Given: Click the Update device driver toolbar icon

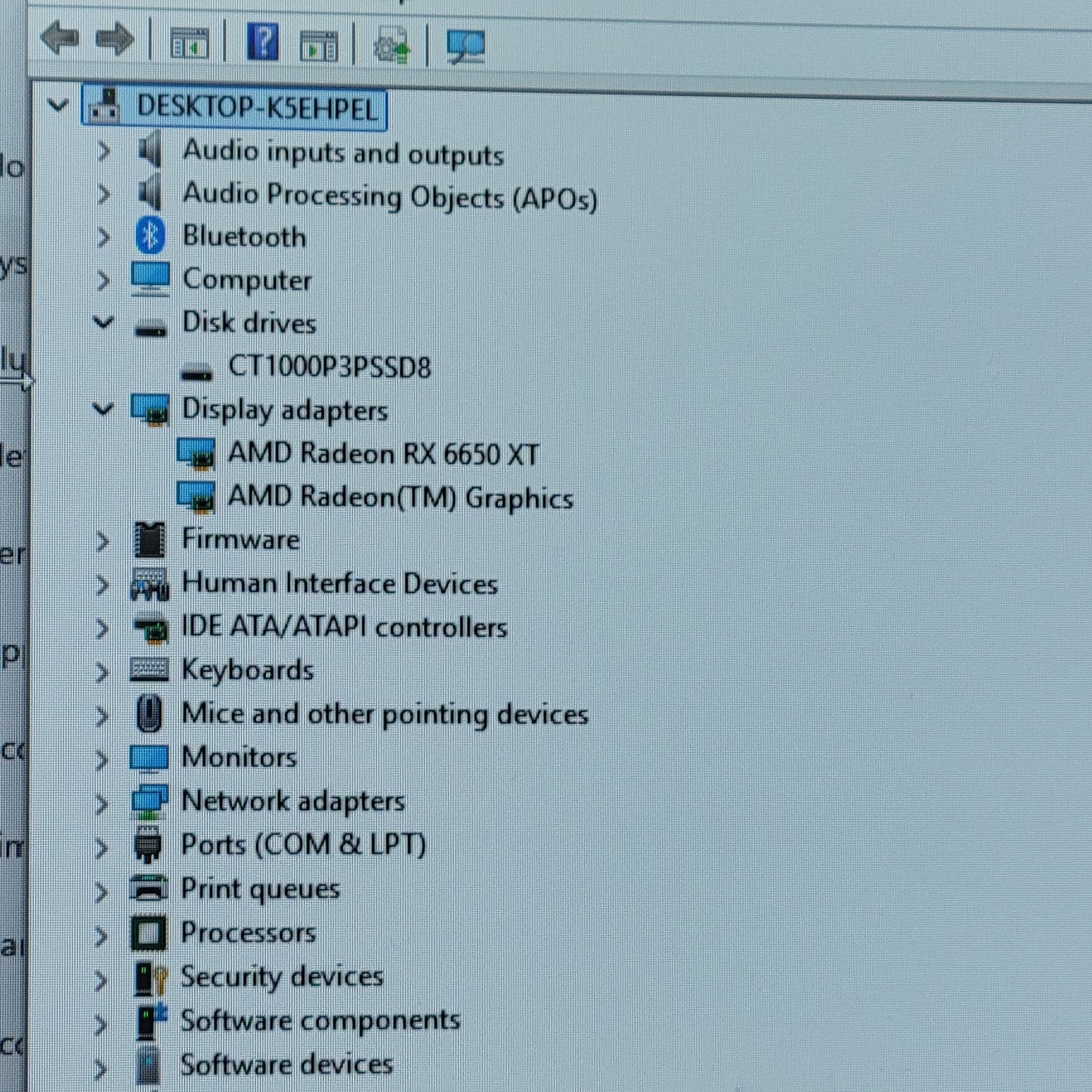Looking at the screenshot, I should (392, 47).
